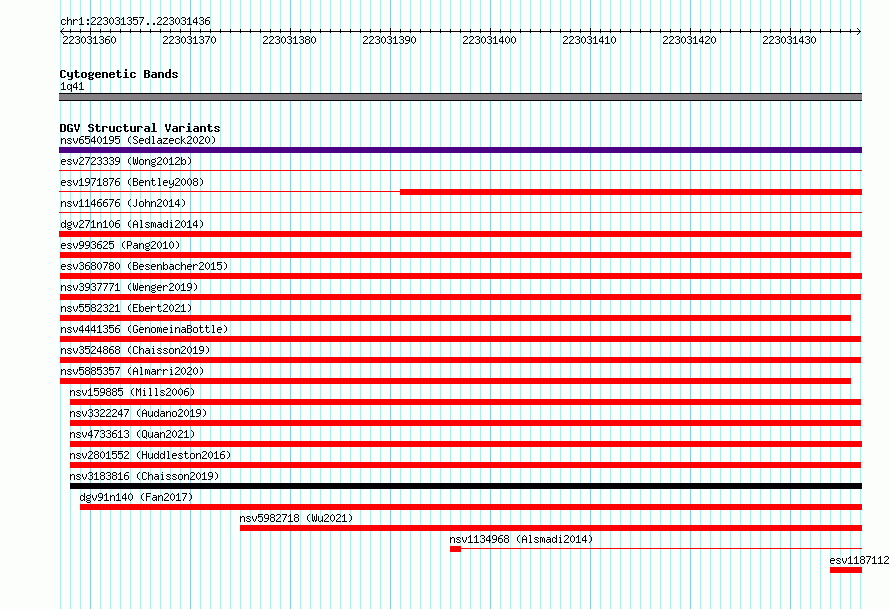This screenshot has width=890, height=609.
Task: Click dgv91n140 (Fan2017) label
Action: coord(136,497)
